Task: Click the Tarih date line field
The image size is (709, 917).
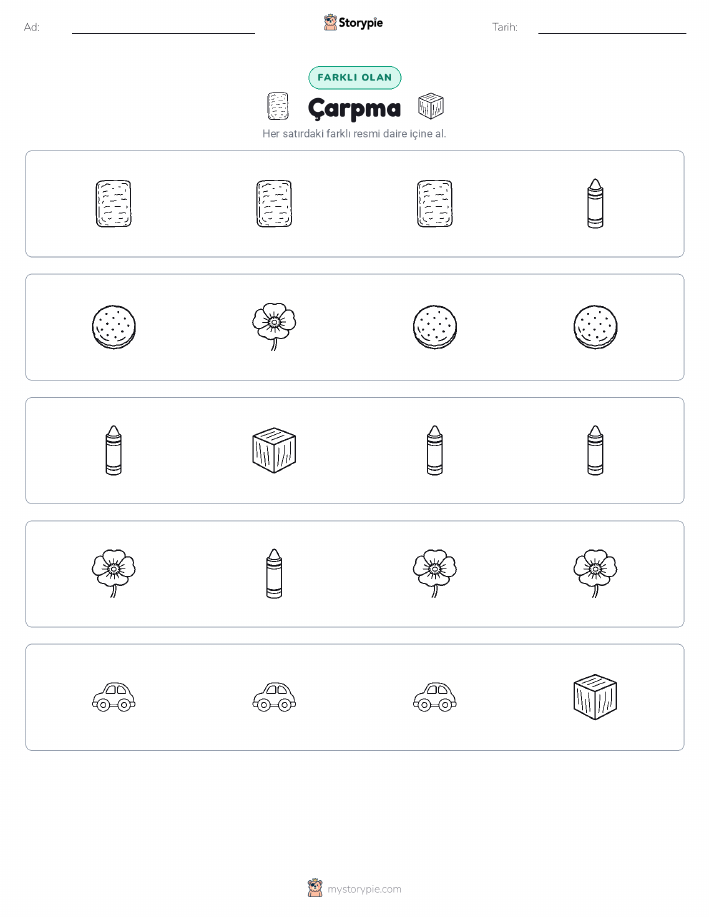Action: [612, 27]
